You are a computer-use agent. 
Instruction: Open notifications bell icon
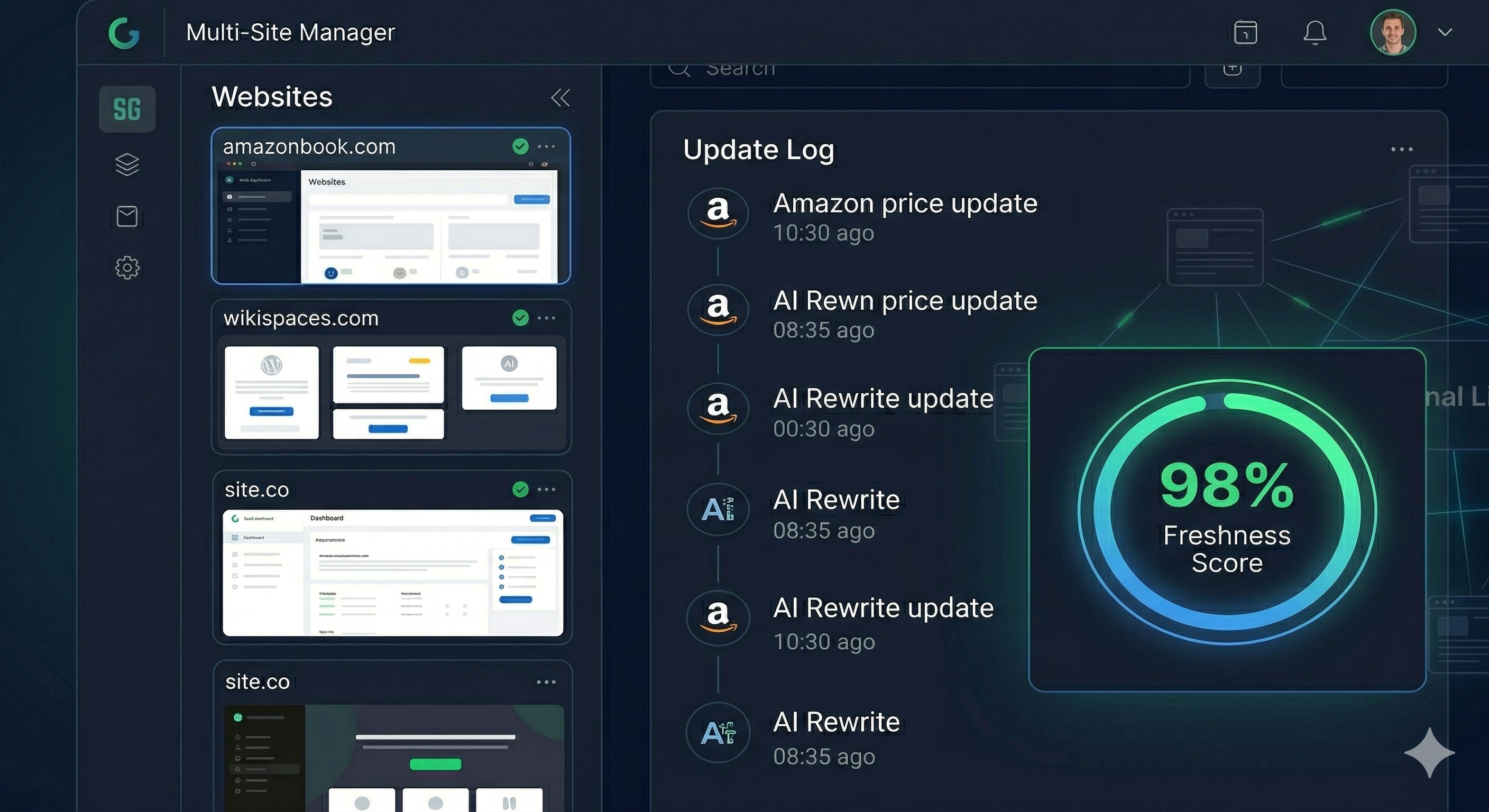1315,32
